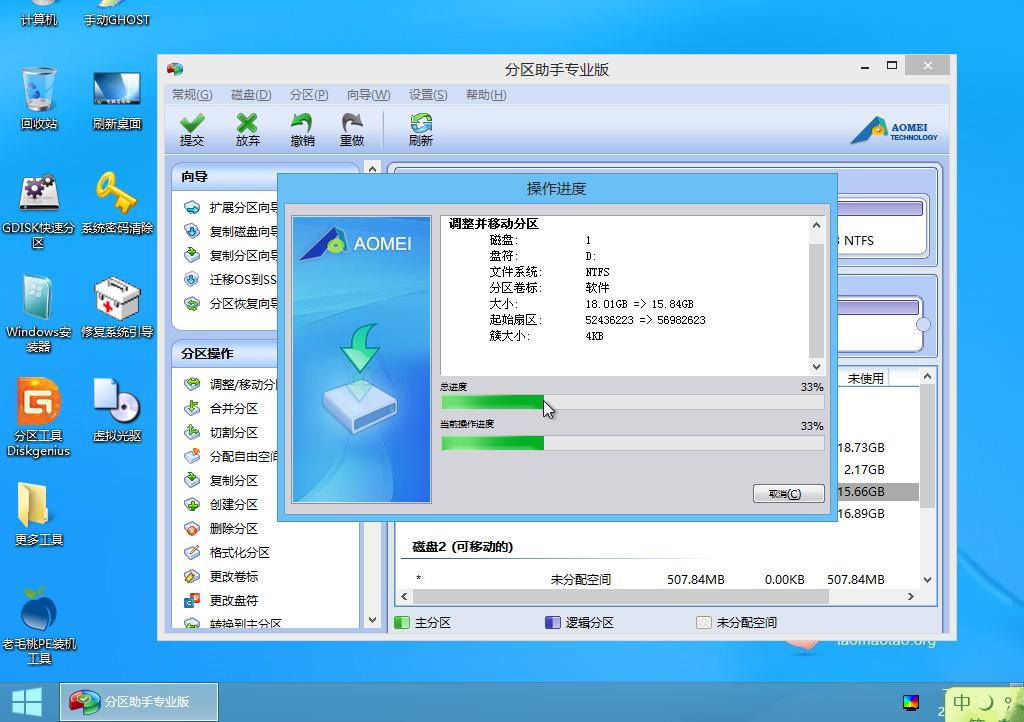Click the 未使用 column header

(x=865, y=378)
